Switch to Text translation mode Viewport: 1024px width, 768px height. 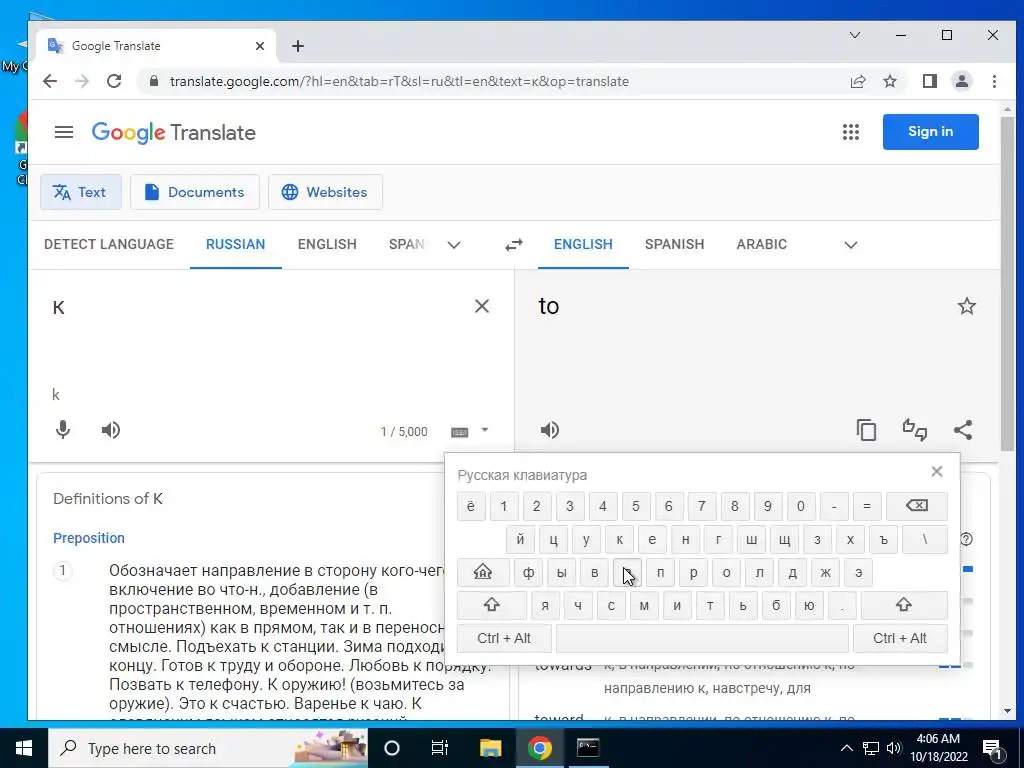point(81,192)
